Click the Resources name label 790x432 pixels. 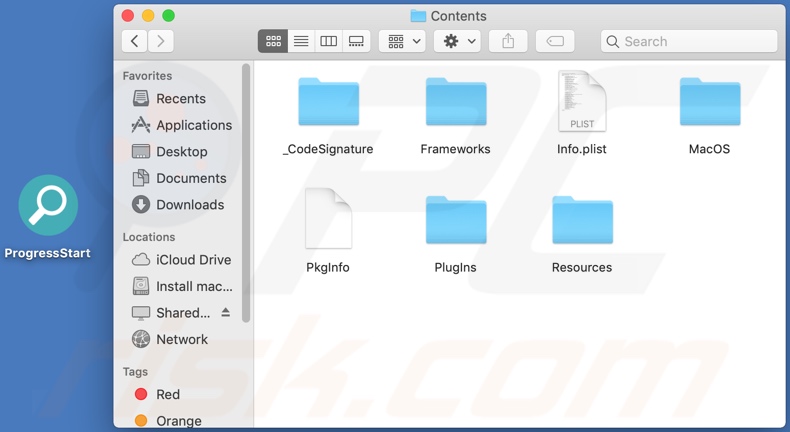[582, 267]
